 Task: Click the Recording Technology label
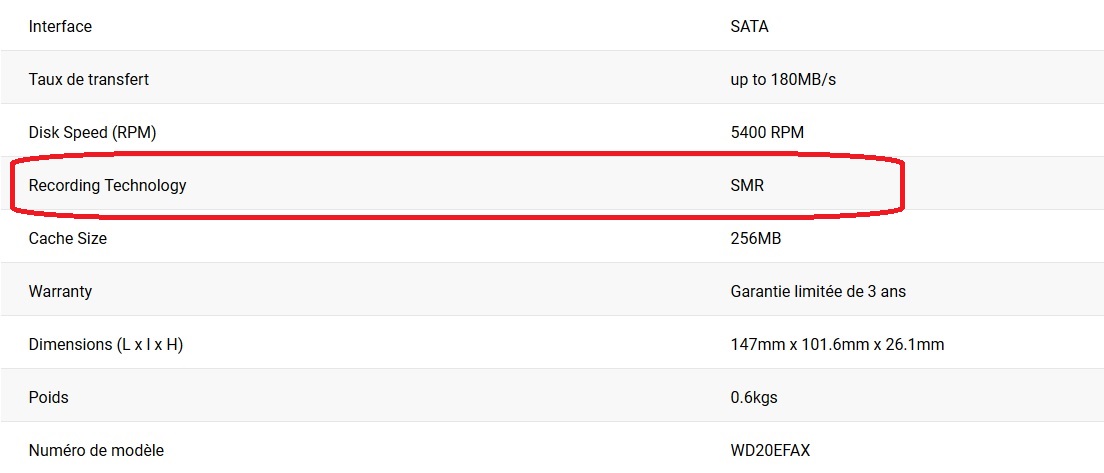pyautogui.click(x=108, y=186)
